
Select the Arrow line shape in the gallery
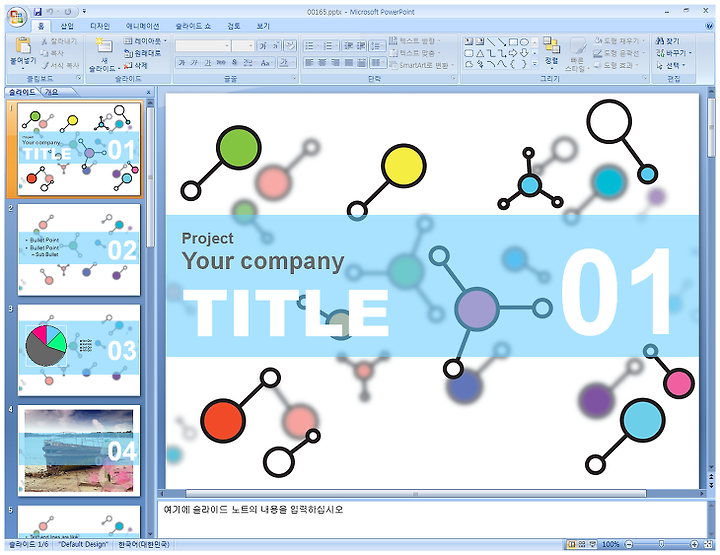[502, 42]
